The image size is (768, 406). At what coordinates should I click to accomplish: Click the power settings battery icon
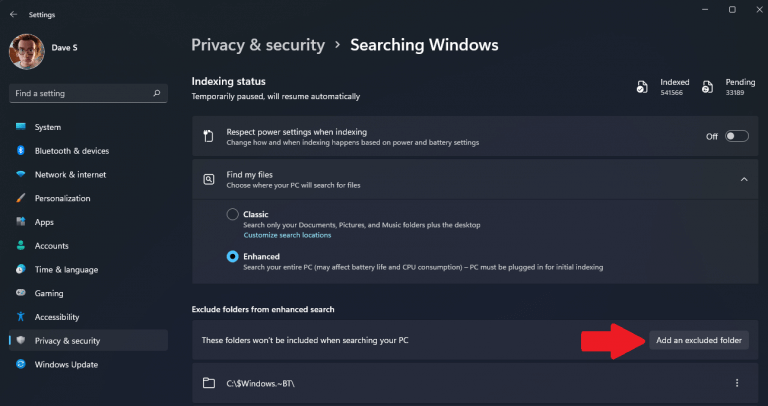click(x=209, y=136)
